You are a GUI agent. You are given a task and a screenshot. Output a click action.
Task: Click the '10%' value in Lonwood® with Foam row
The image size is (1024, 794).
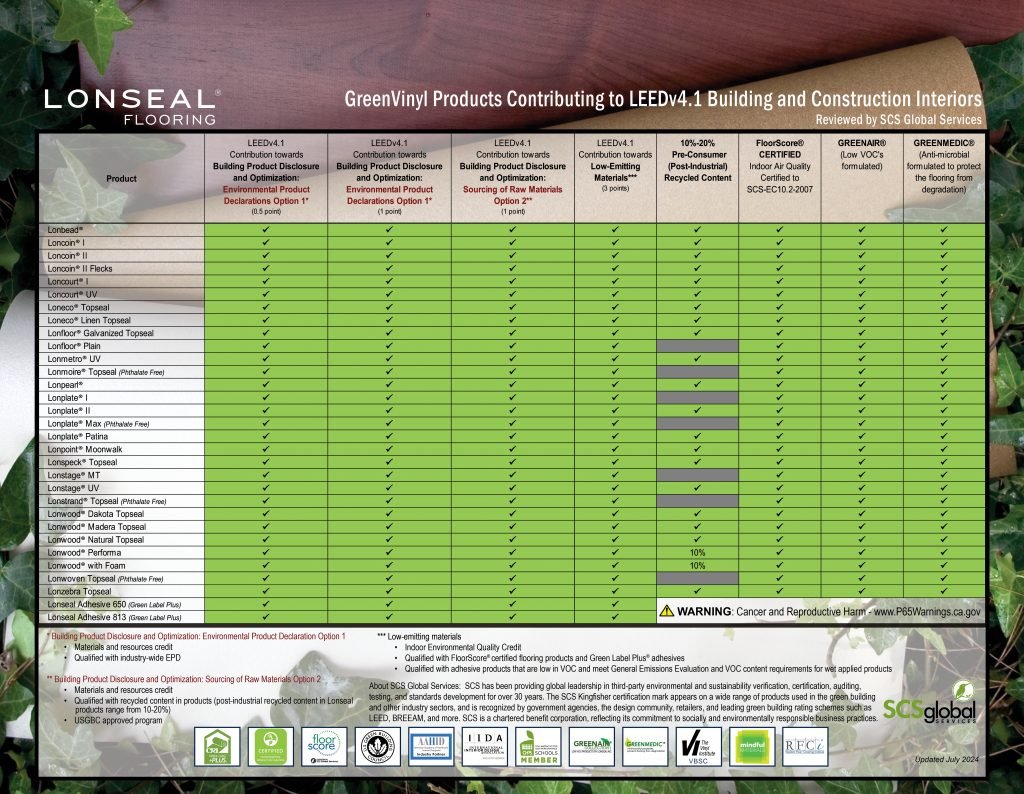tap(697, 565)
